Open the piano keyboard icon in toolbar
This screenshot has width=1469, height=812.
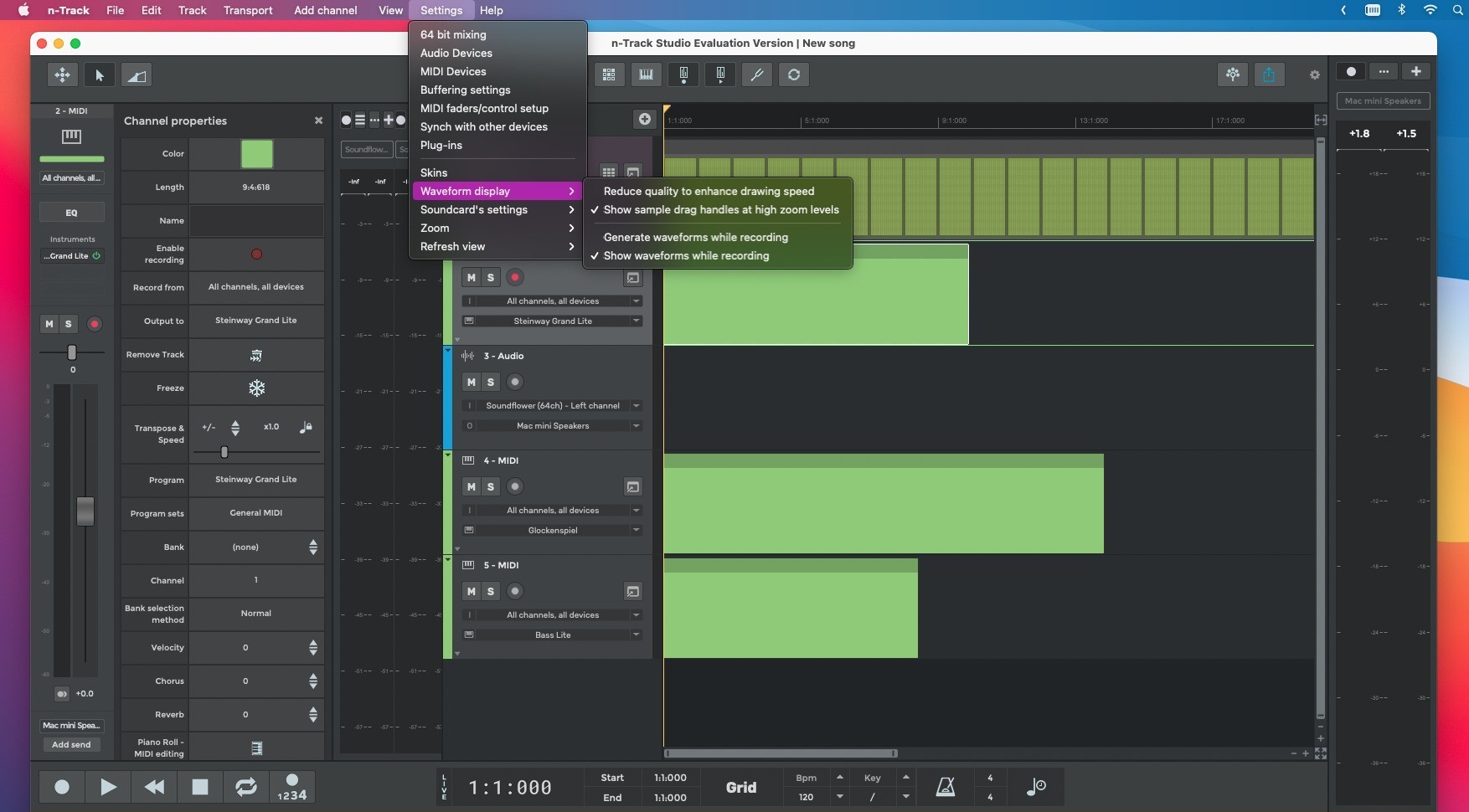[x=646, y=75]
